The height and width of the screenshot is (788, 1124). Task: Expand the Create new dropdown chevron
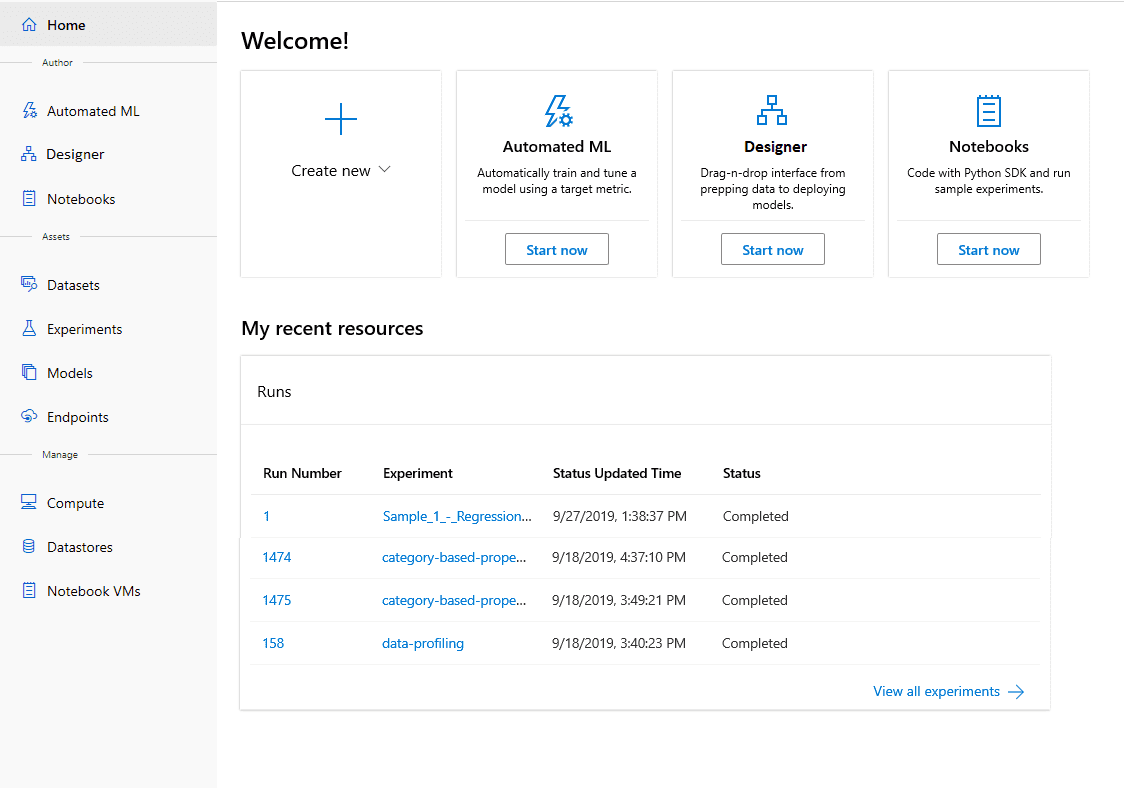click(384, 169)
